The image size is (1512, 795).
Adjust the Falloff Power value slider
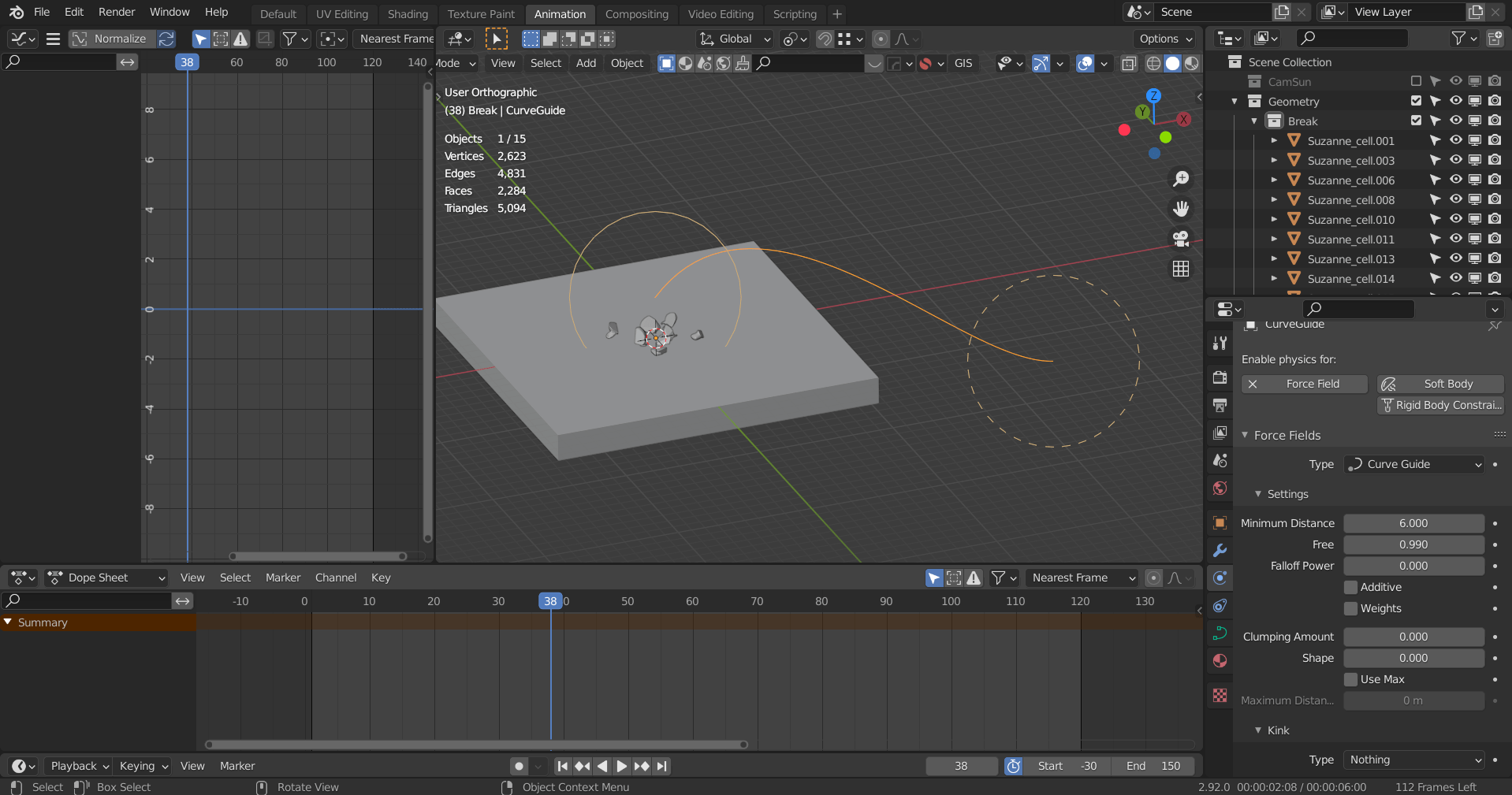click(1413, 566)
